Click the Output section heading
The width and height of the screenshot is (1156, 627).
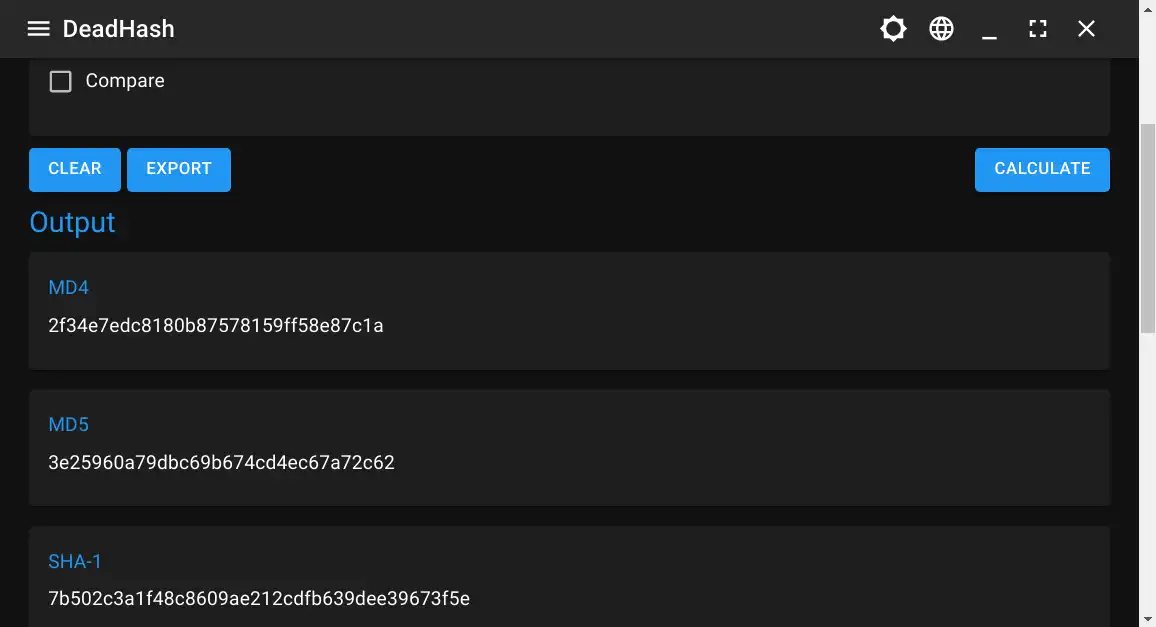pos(72,222)
